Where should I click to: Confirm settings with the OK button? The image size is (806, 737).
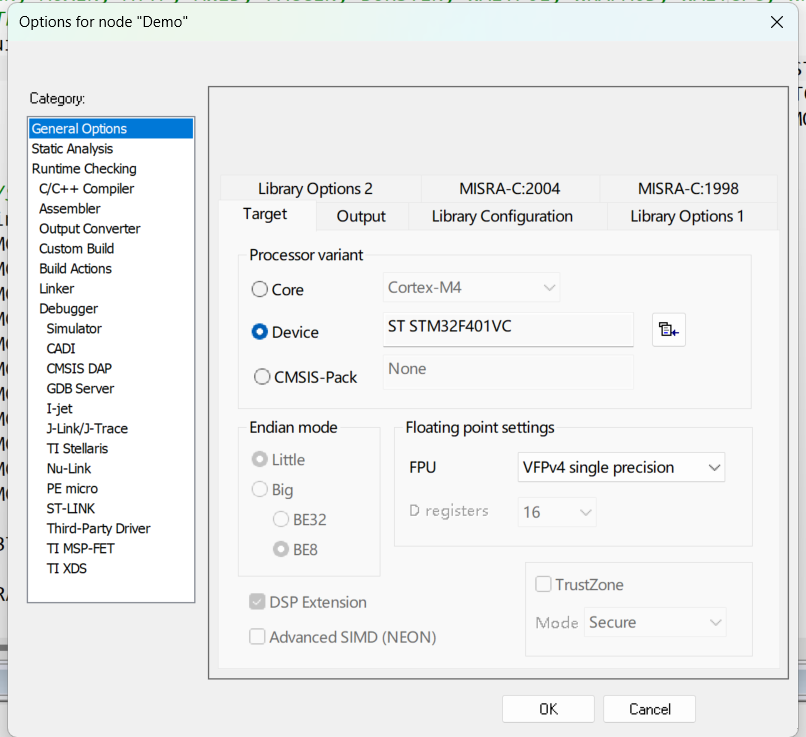point(548,709)
